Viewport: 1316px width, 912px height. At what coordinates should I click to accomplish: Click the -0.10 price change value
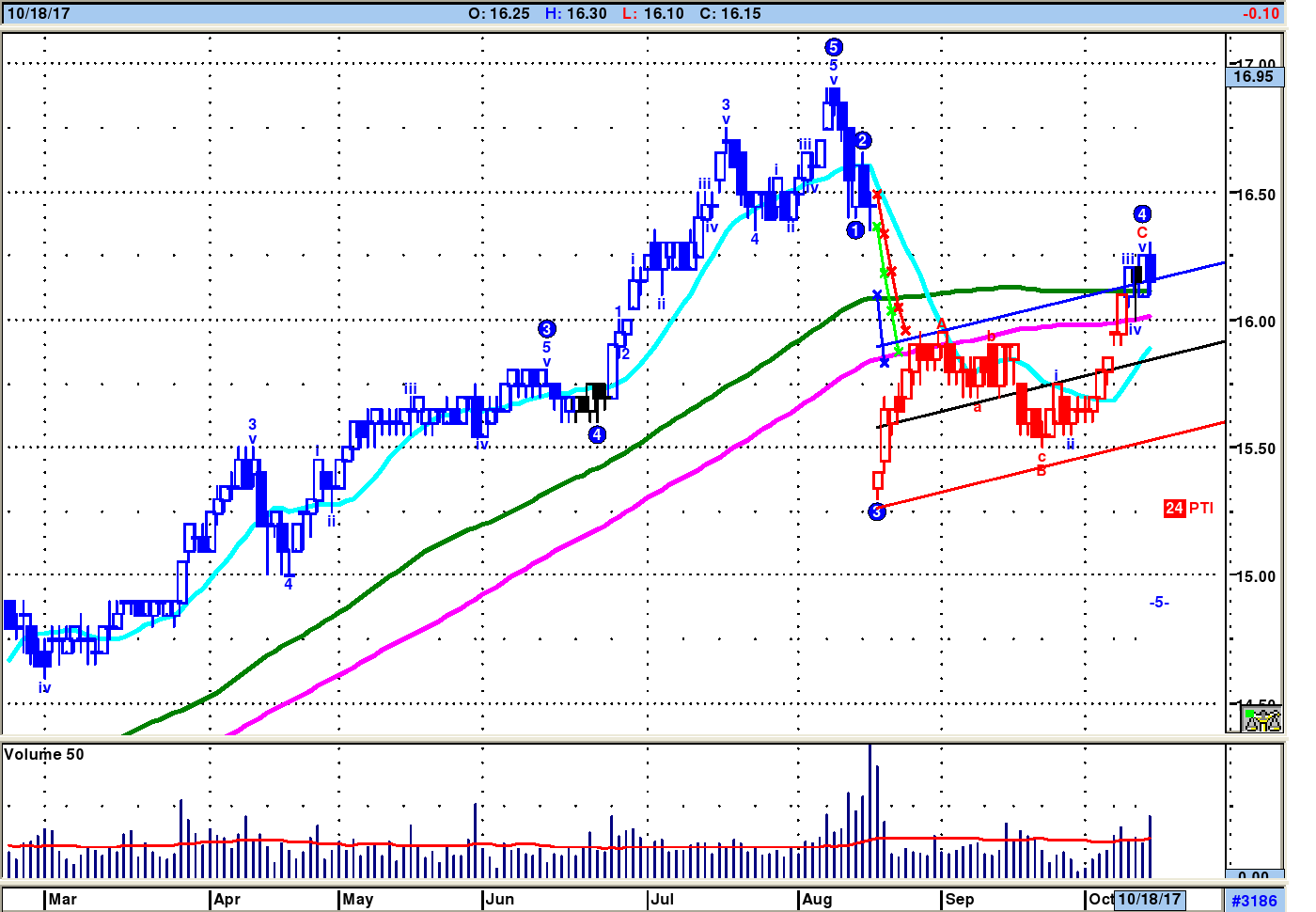pos(1260,13)
